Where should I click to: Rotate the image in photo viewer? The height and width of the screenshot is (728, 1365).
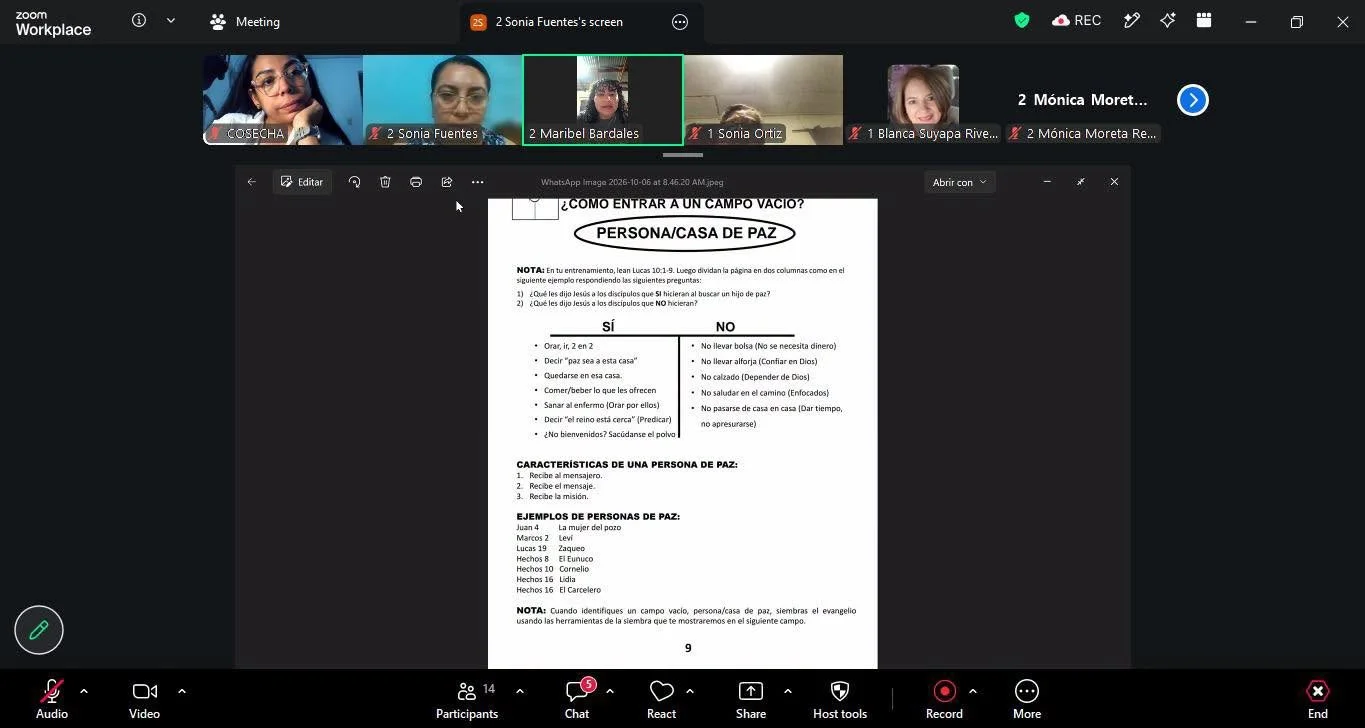click(354, 182)
